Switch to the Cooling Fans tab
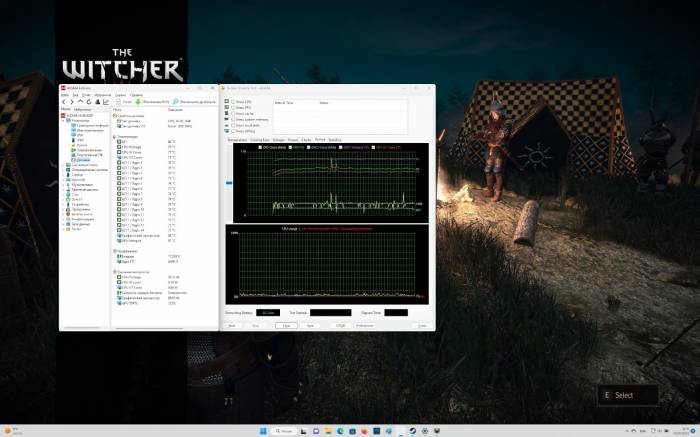This screenshot has height=437, width=700. point(259,140)
